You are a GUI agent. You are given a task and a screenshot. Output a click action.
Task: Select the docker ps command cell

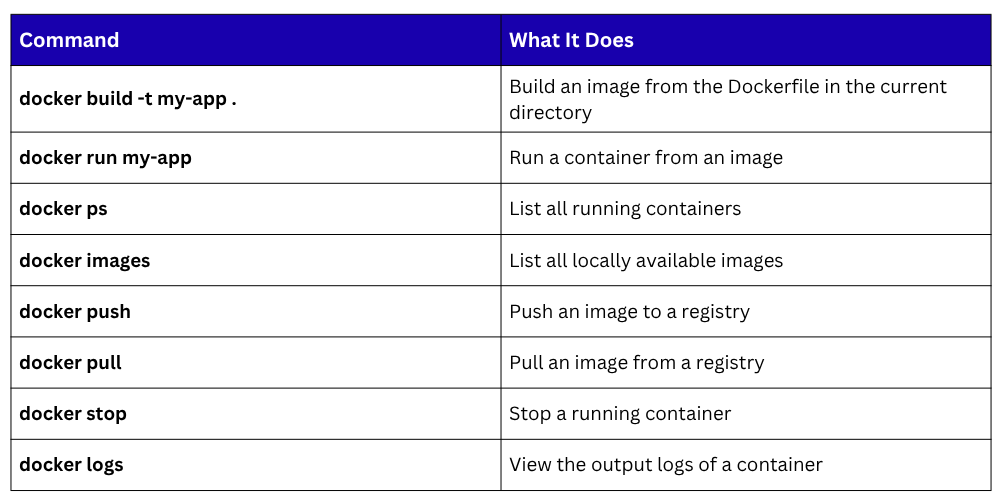point(63,209)
